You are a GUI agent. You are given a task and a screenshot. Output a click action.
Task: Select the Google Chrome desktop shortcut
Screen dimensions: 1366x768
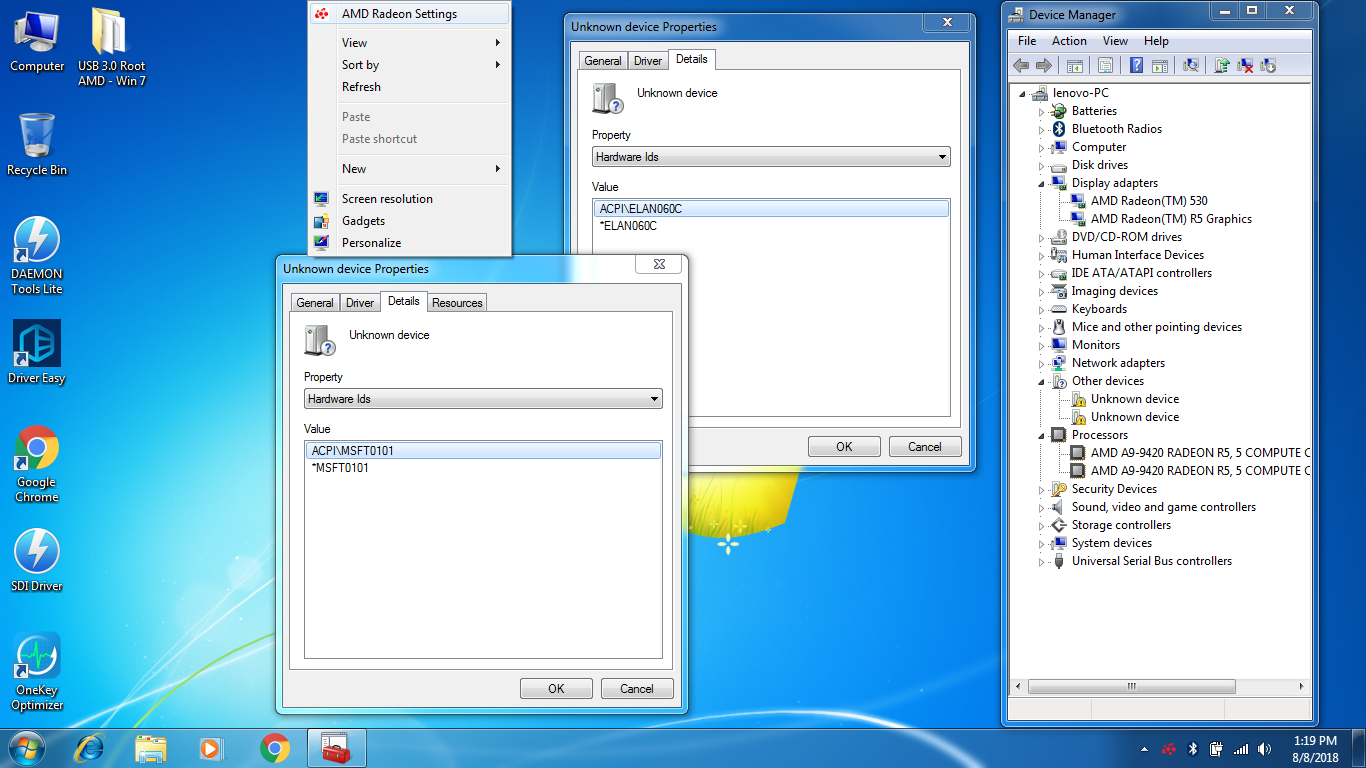pos(37,465)
